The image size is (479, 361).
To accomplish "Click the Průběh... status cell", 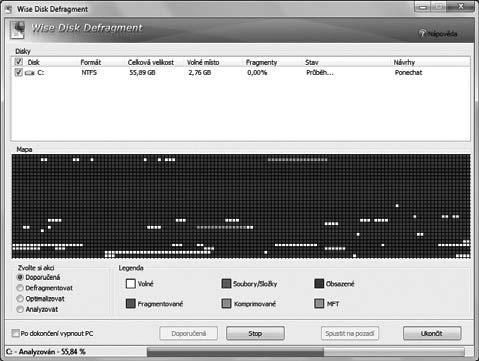I will point(320,72).
